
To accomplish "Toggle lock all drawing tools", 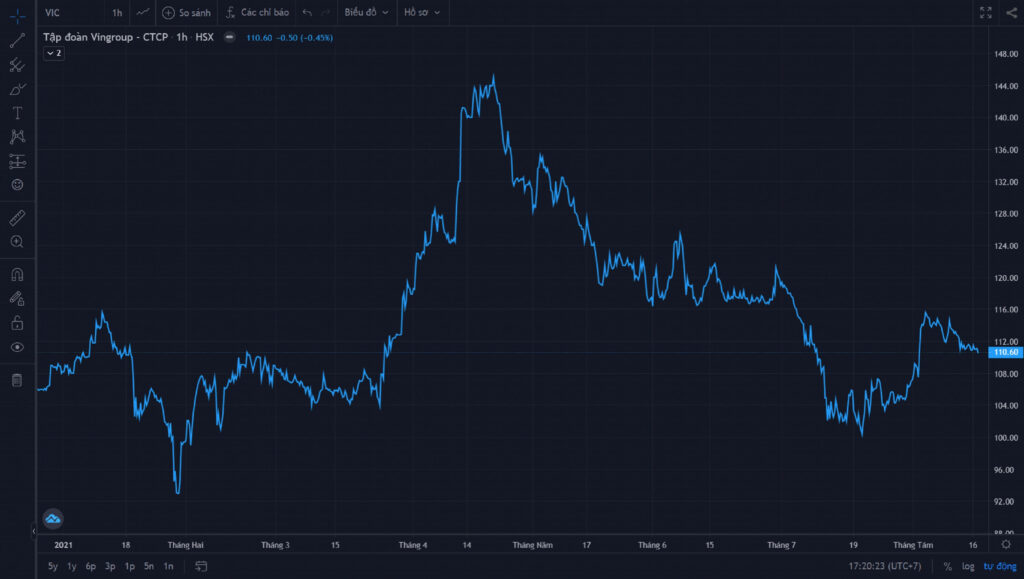I will click(x=18, y=322).
